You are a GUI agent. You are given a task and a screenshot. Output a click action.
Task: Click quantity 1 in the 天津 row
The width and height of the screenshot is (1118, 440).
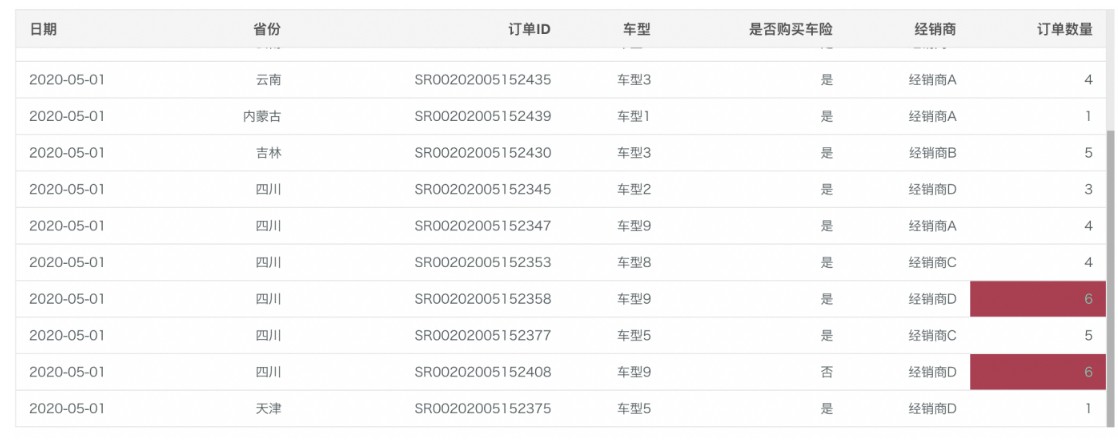tap(1089, 409)
